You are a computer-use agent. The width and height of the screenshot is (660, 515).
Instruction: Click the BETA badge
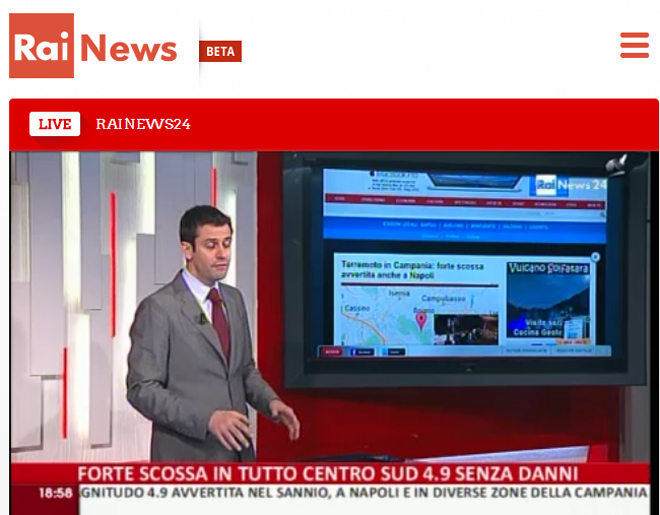point(220,51)
